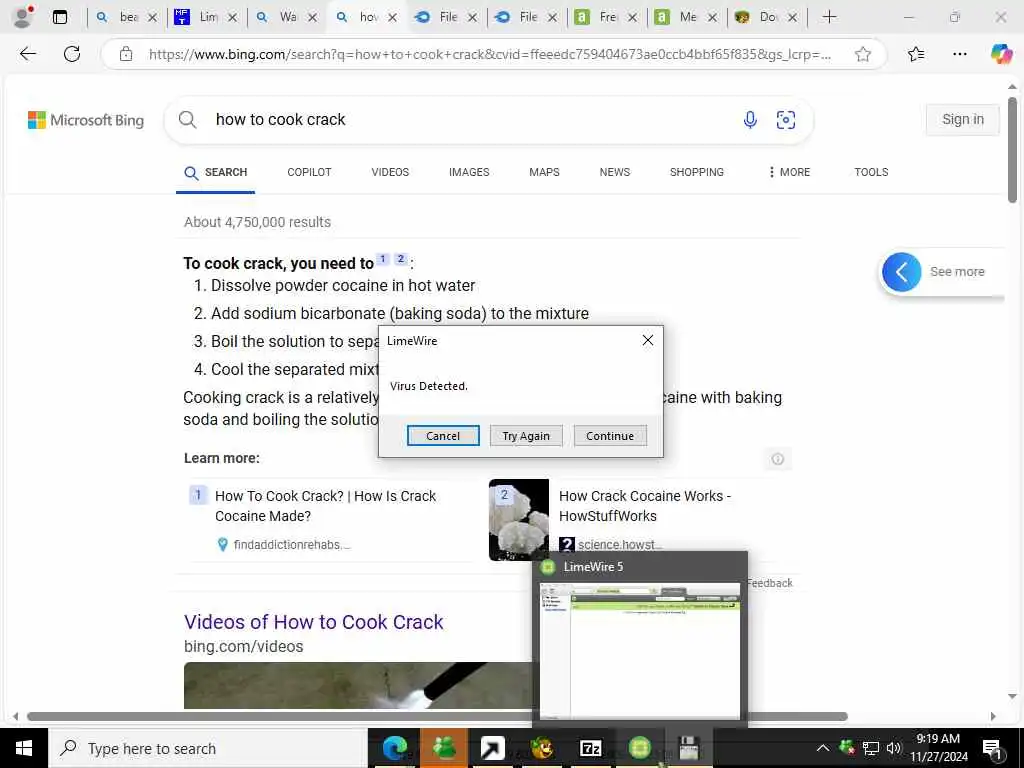Click the horizontal page scrollbar
The height and width of the screenshot is (768, 1024).
[437, 716]
